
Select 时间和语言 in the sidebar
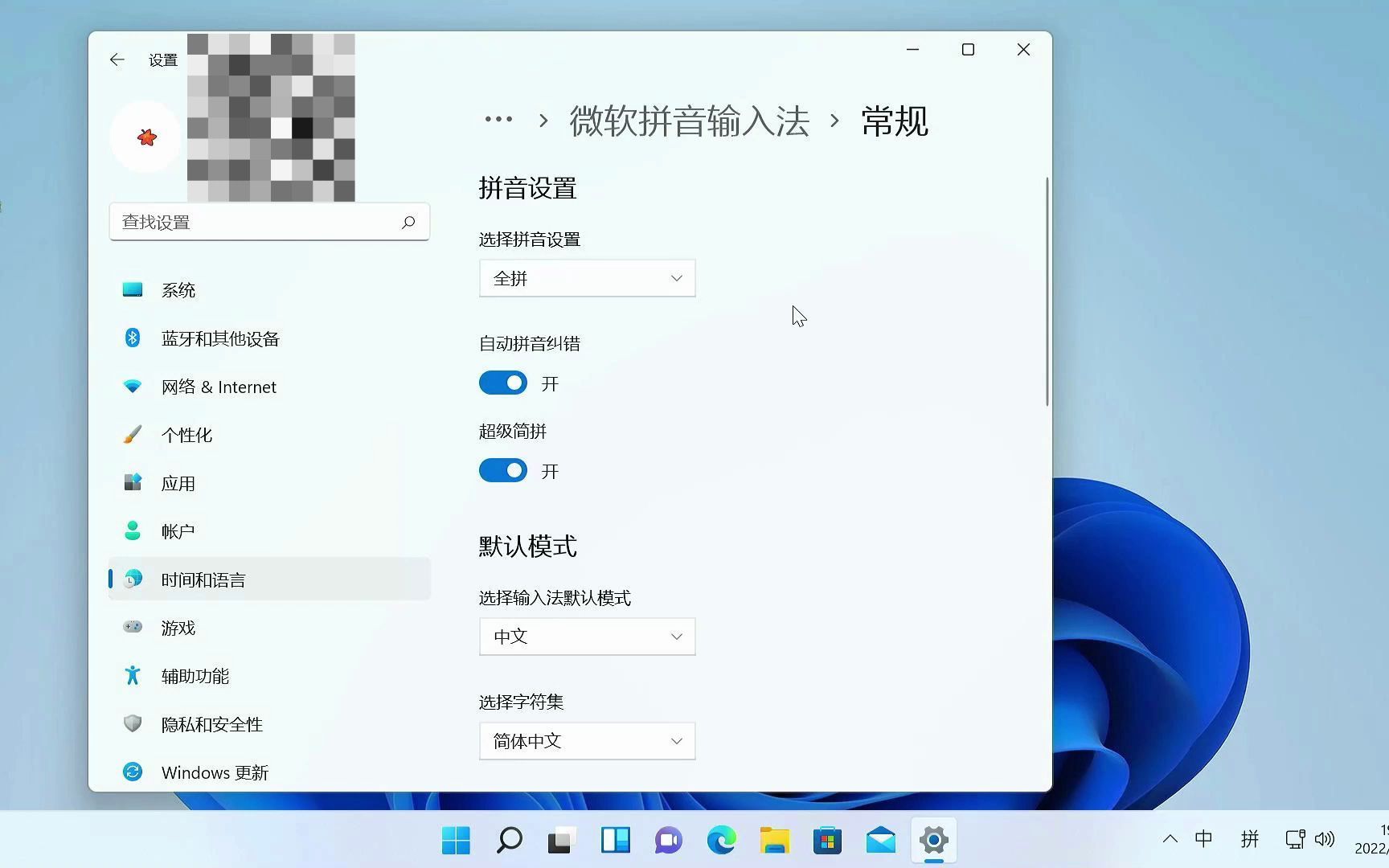click(269, 579)
